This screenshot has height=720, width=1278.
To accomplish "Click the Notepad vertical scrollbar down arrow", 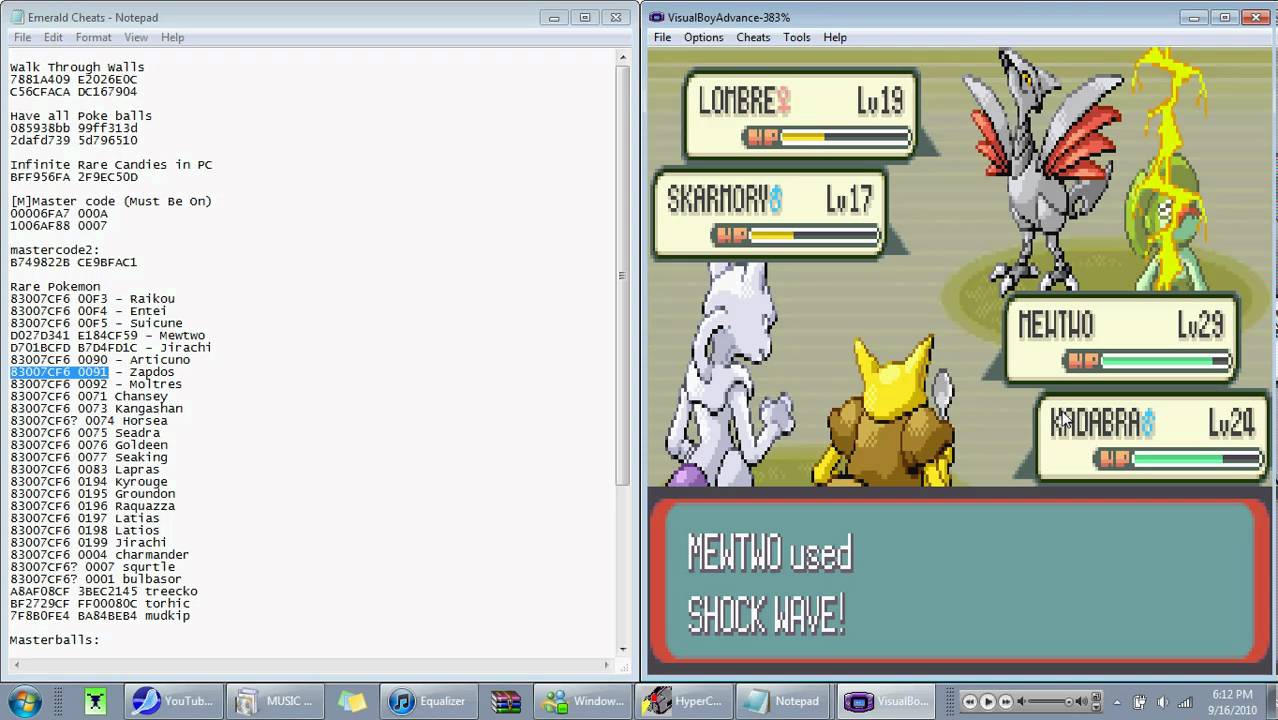I will (623, 649).
